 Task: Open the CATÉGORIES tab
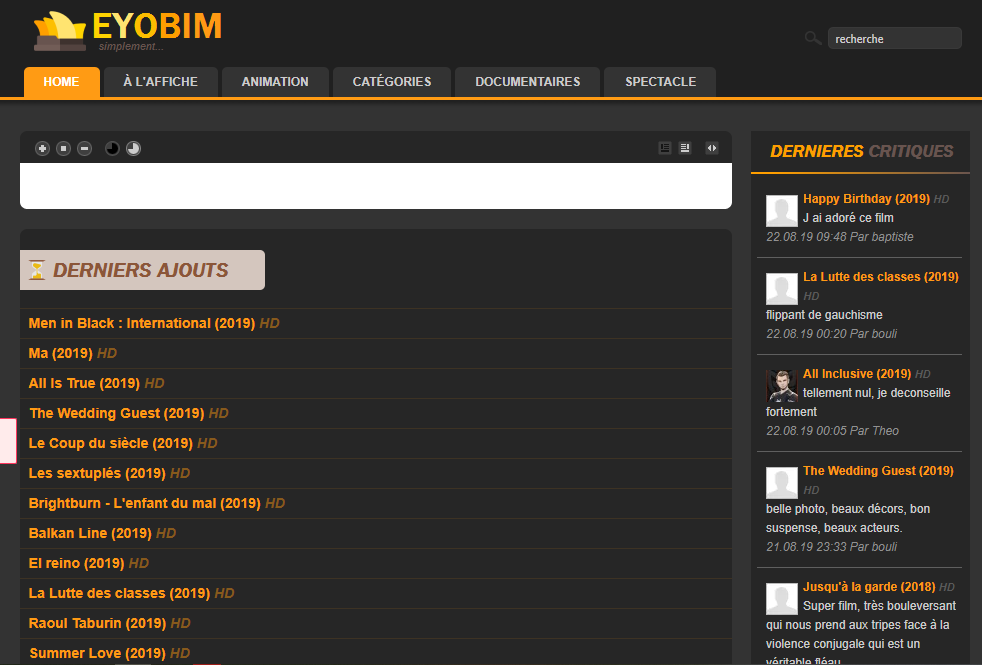pos(392,82)
